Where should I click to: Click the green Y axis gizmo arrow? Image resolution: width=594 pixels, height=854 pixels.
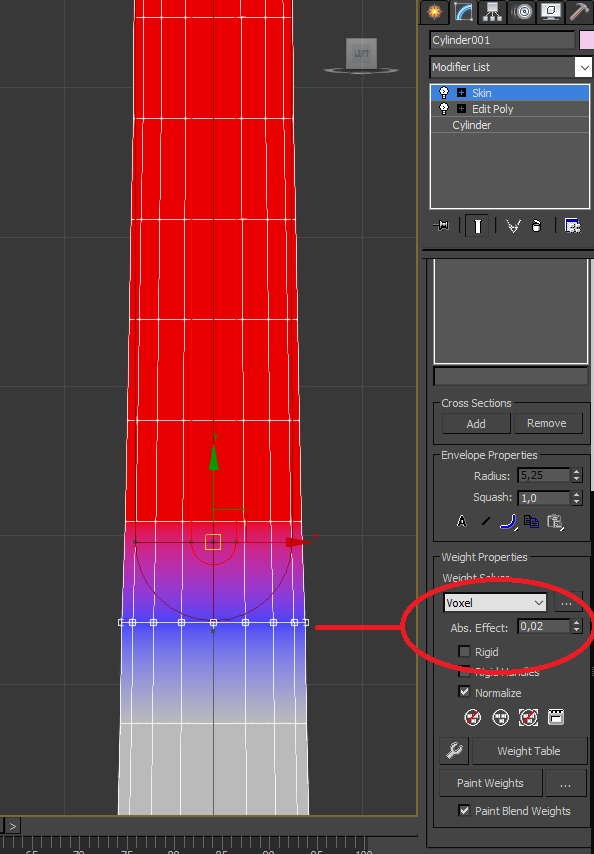(x=214, y=458)
